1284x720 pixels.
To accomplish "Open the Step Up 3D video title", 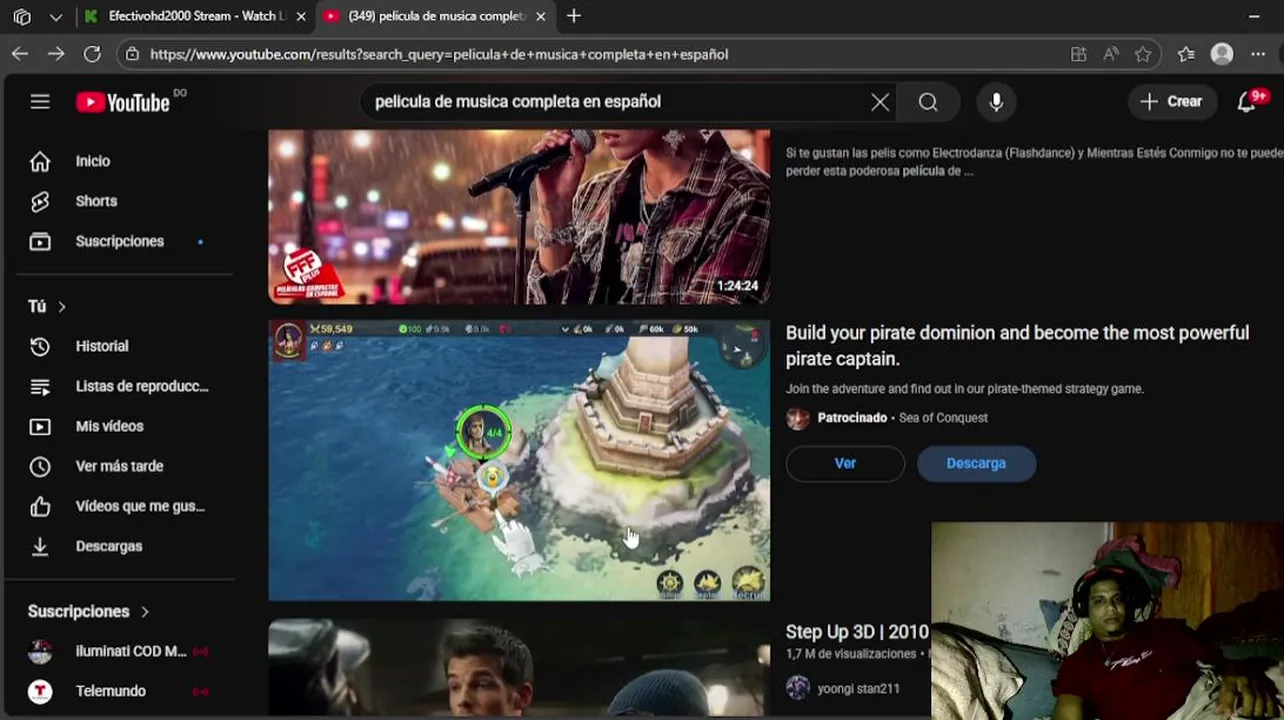I will pos(857,632).
